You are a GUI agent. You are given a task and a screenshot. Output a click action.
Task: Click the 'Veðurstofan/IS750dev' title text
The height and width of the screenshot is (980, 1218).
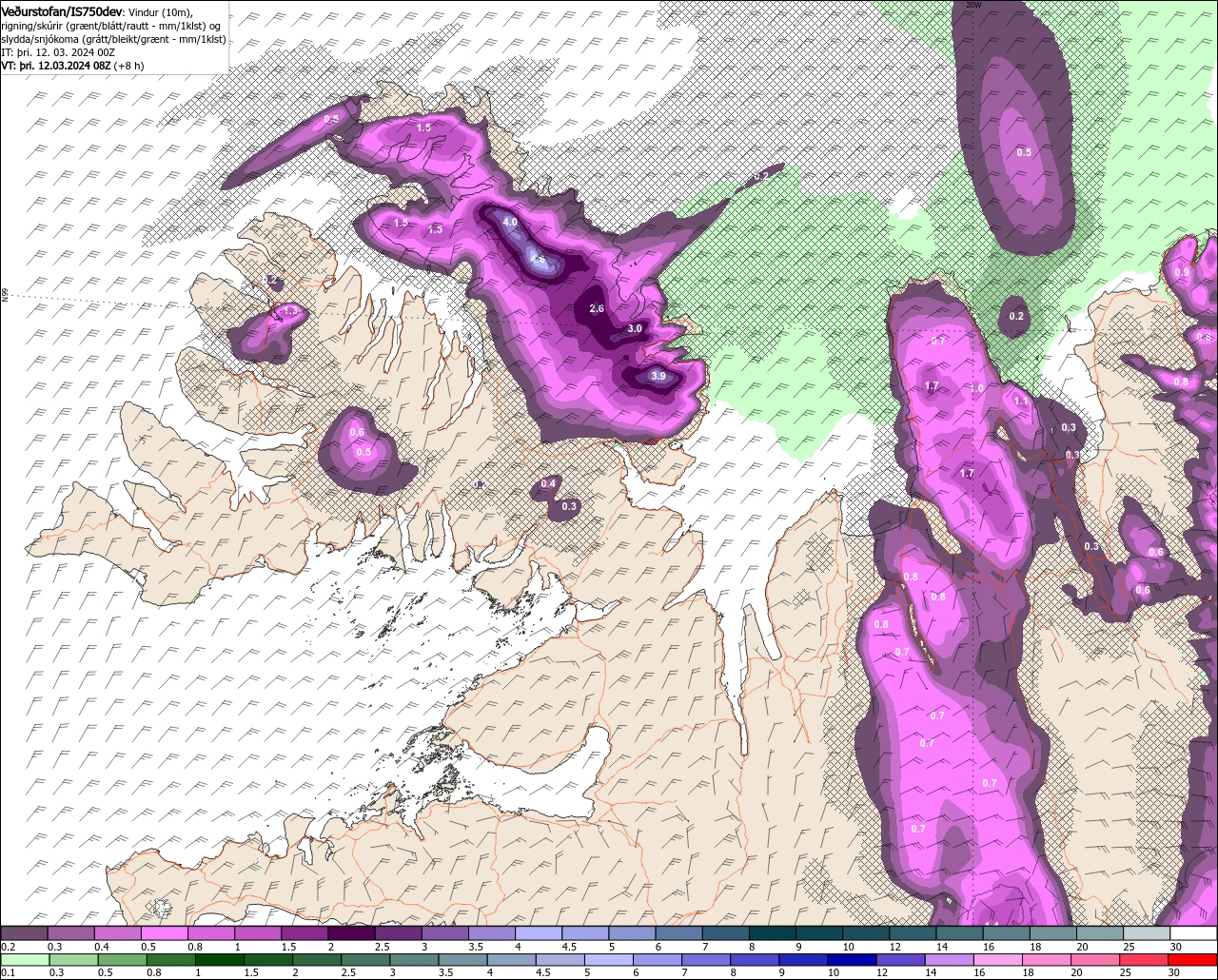[x=62, y=10]
